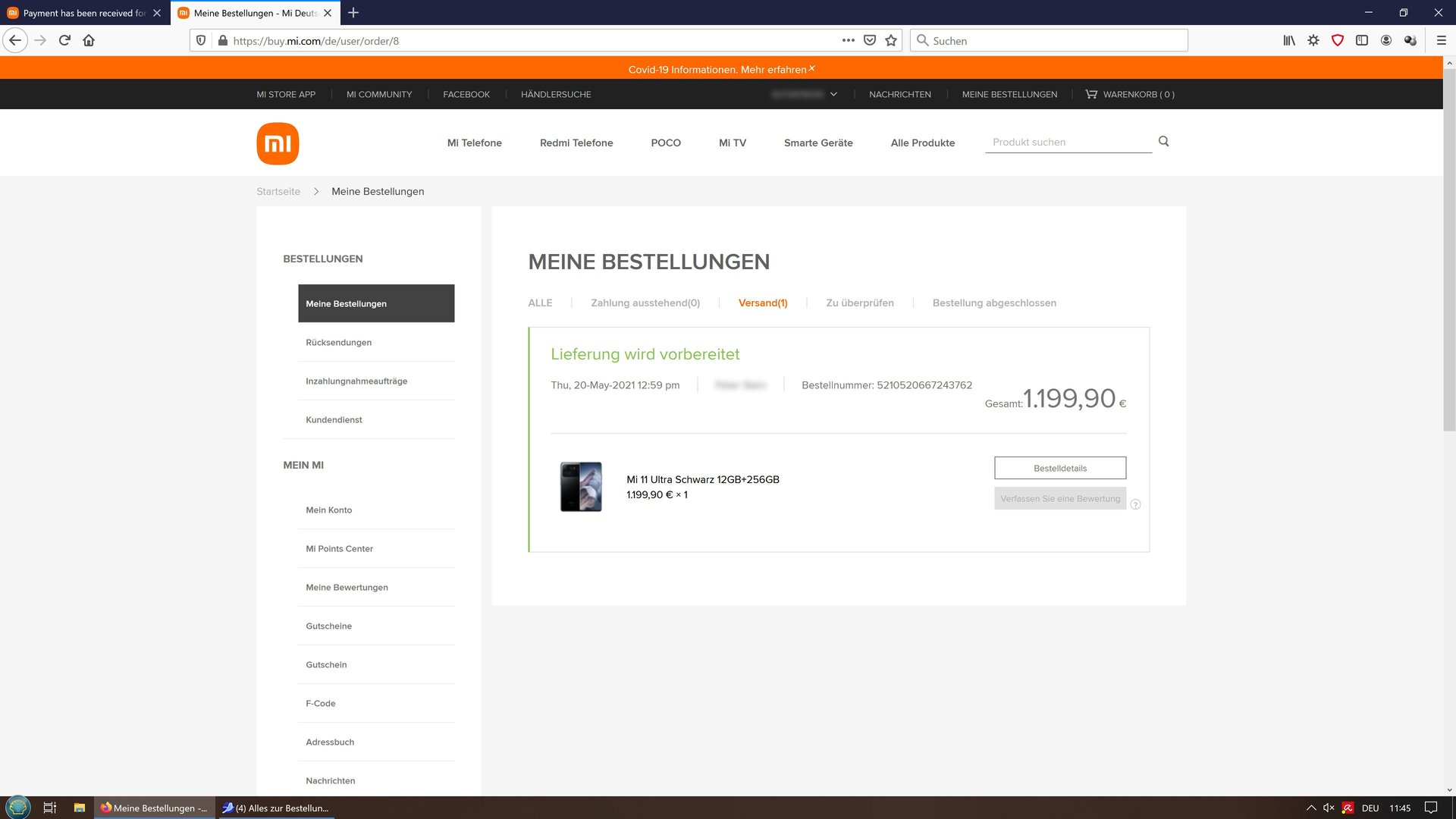Open Smarte Geräte in the navigation
The width and height of the screenshot is (1456, 819).
tap(818, 143)
